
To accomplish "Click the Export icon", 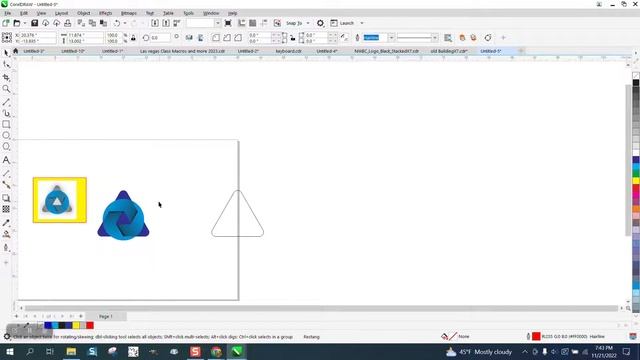I will (166, 23).
